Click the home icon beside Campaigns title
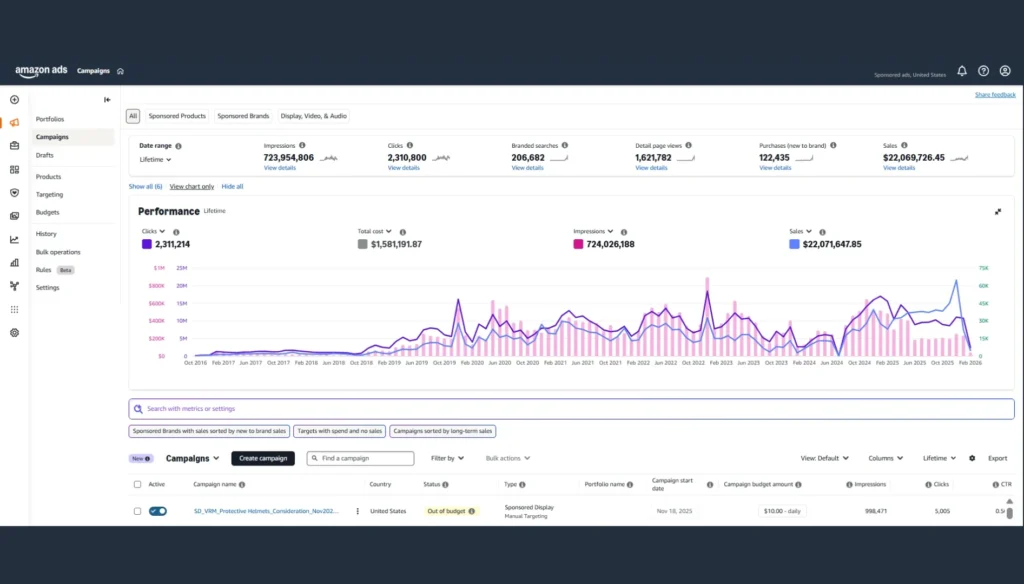This screenshot has width=1024, height=584. pyautogui.click(x=120, y=71)
